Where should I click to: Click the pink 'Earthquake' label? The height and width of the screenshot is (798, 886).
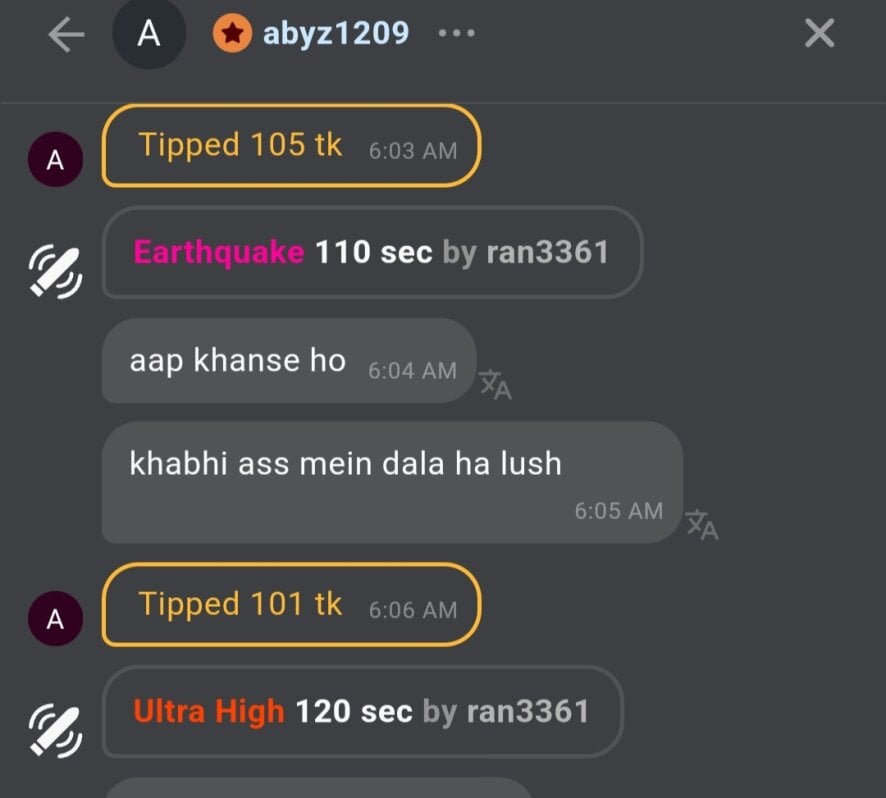coord(219,252)
